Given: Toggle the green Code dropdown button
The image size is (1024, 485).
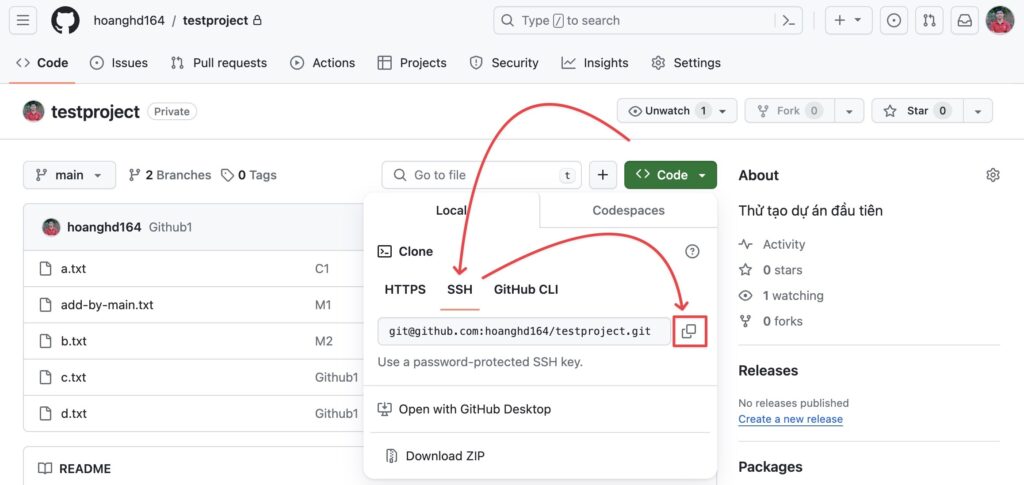Looking at the screenshot, I should [671, 175].
